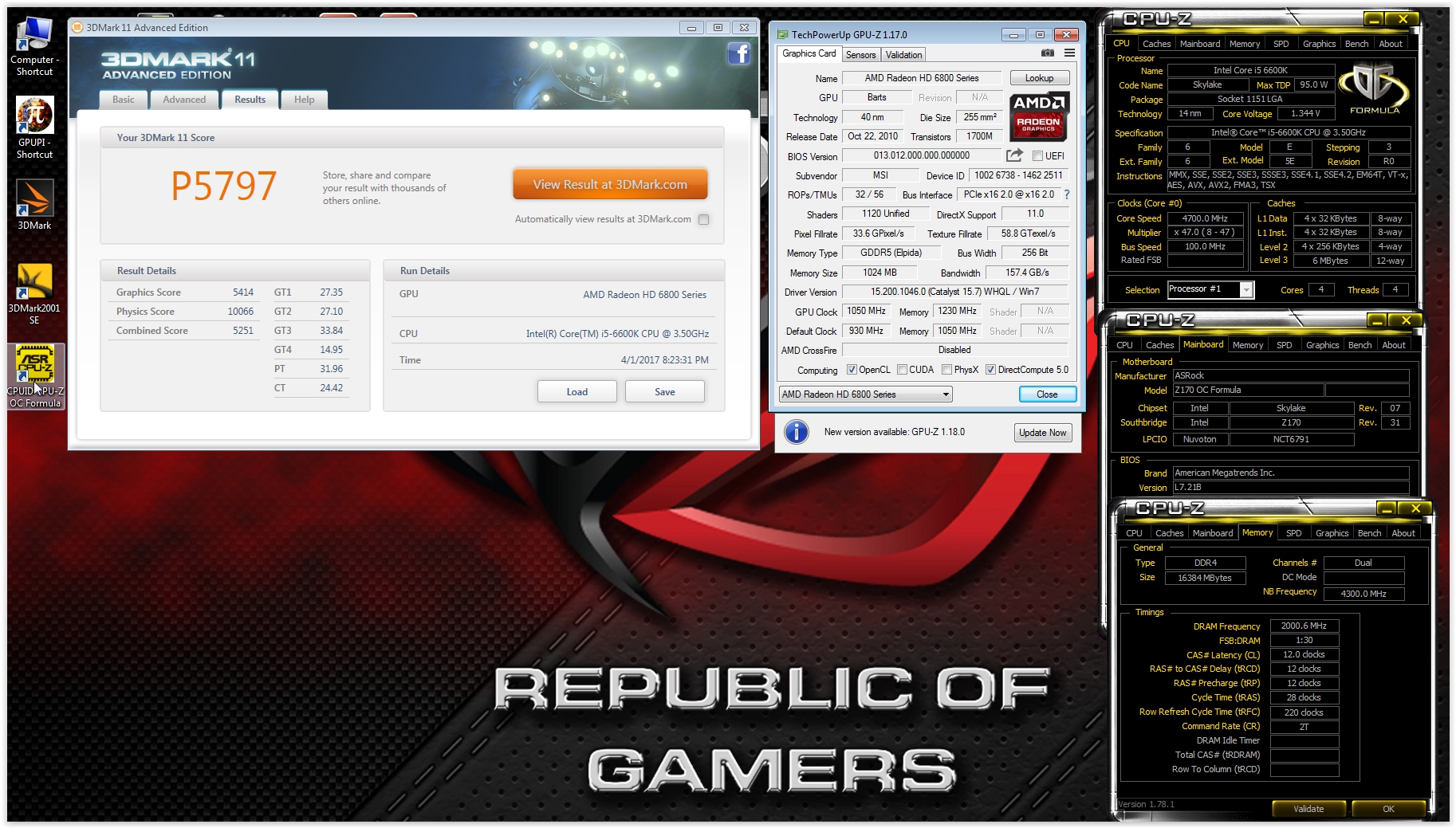
Task: Click the Save button in Run Details
Action: (665, 392)
